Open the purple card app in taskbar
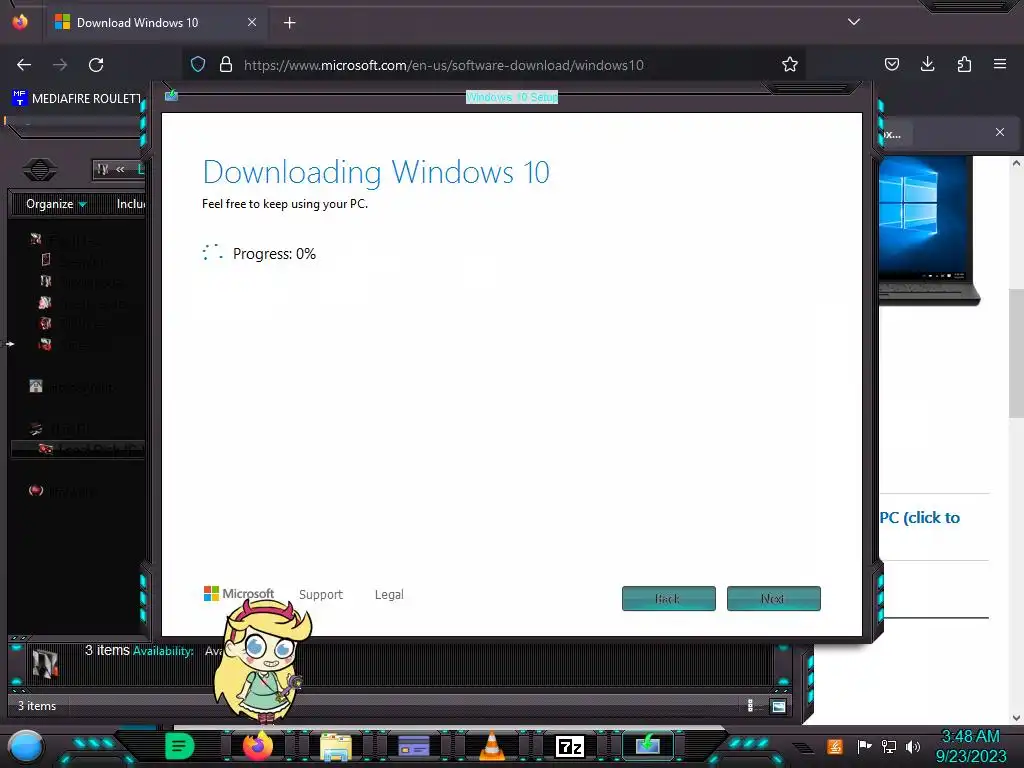The width and height of the screenshot is (1024, 768). tap(413, 746)
